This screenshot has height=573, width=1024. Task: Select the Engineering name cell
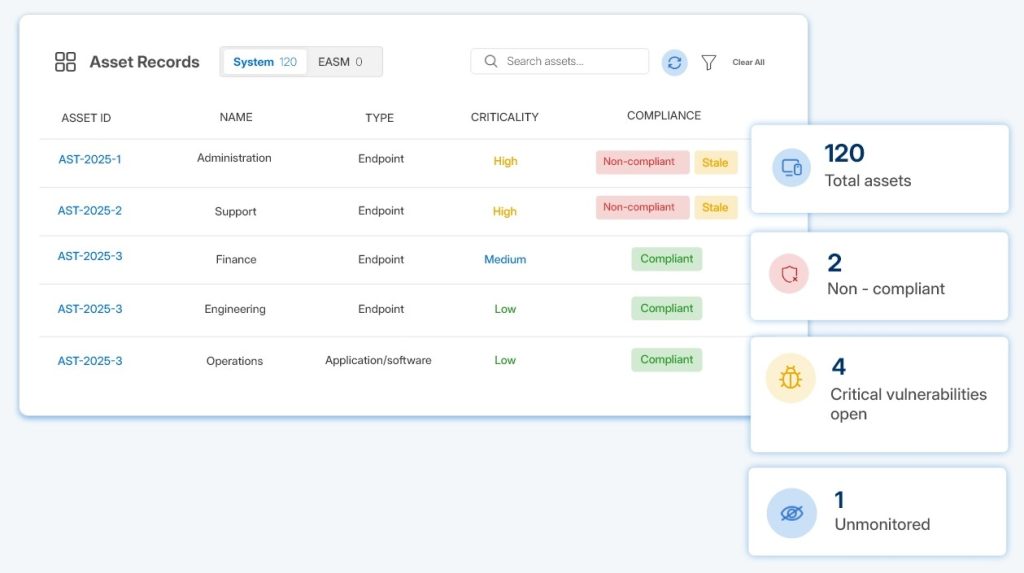235,309
